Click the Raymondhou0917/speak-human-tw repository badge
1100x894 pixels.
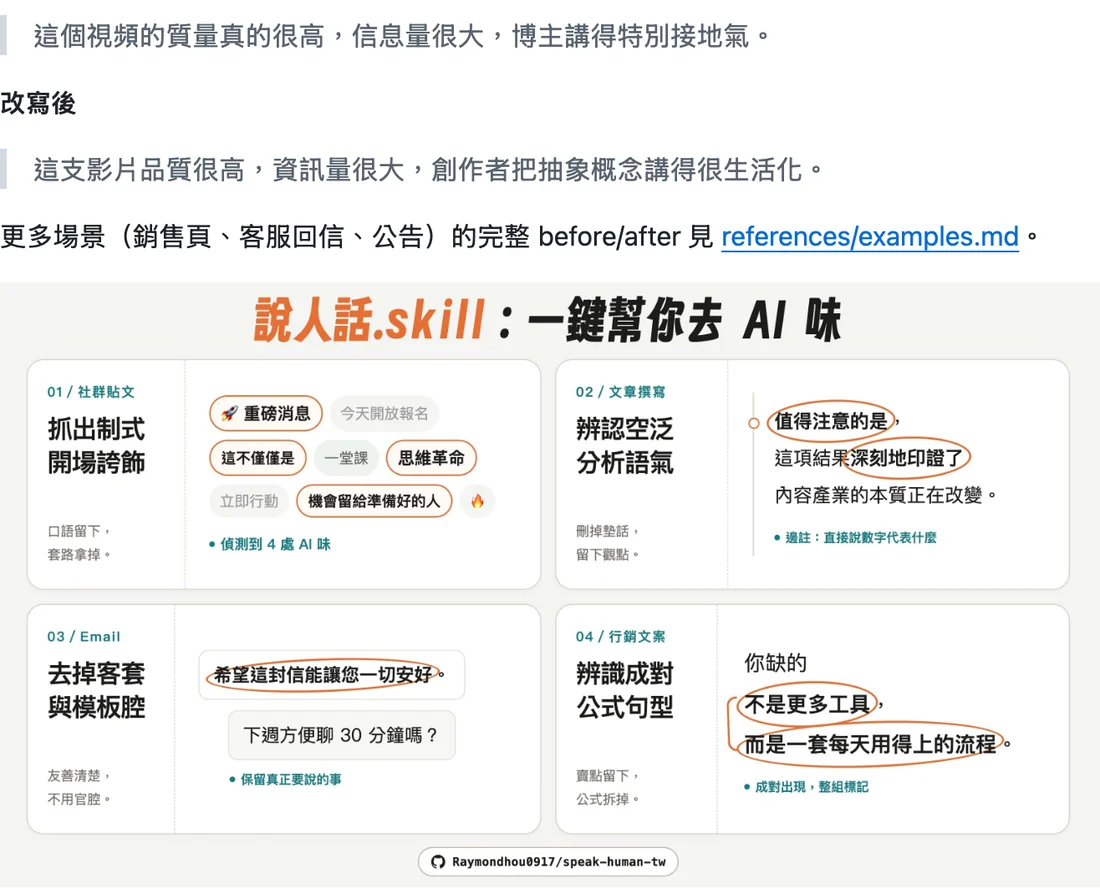[548, 862]
